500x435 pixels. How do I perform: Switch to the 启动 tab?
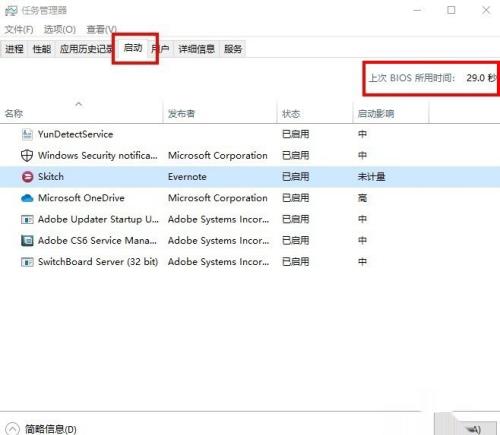coord(133,48)
